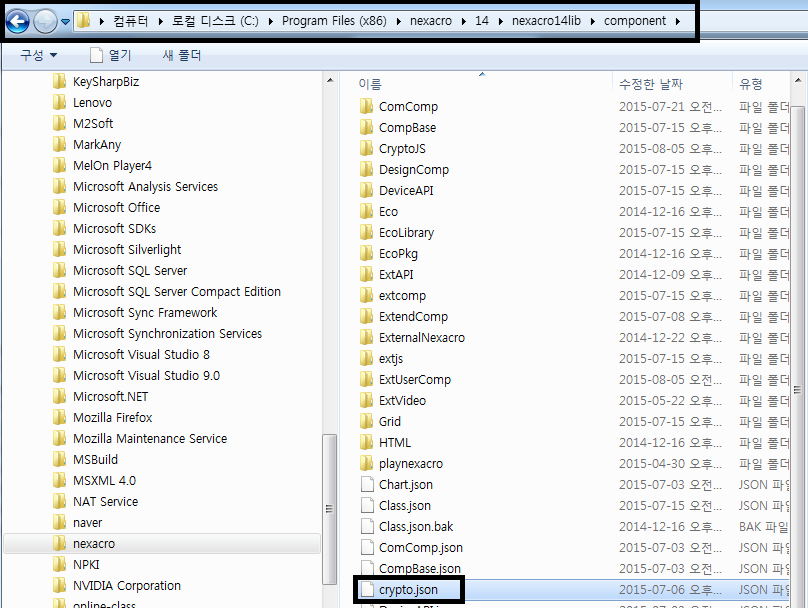Select Microsoft SQL Server Compact Edition
Screen dimensions: 808x608
(177, 292)
